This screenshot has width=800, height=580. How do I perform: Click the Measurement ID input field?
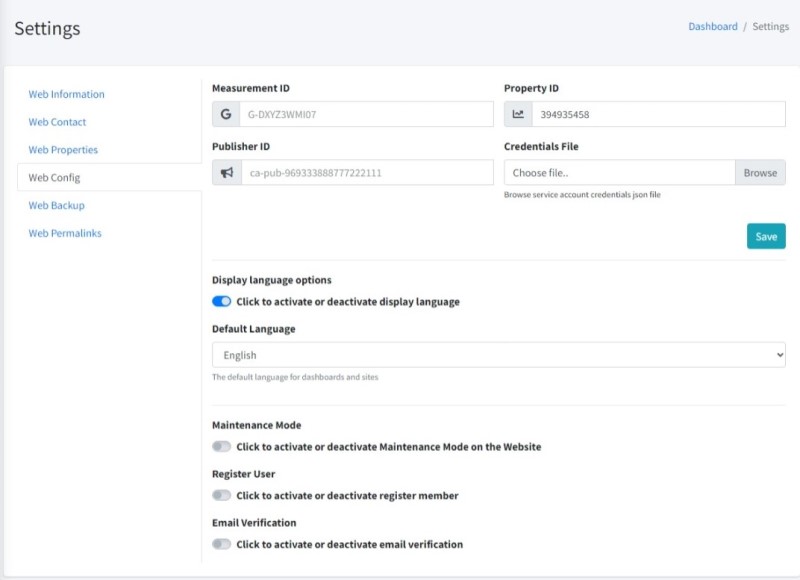pos(365,115)
